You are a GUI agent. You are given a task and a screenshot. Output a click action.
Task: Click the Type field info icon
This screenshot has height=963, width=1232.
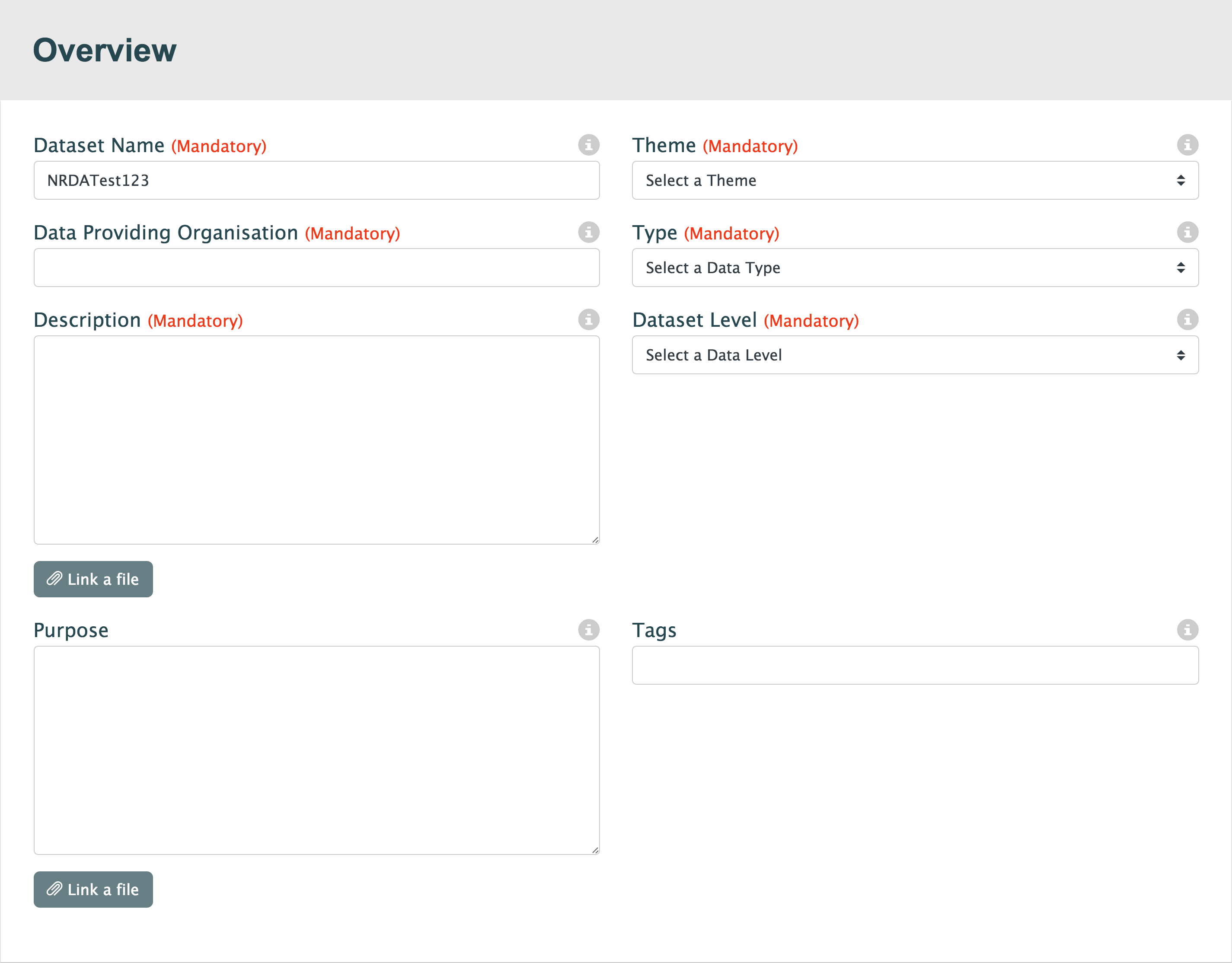point(1187,233)
